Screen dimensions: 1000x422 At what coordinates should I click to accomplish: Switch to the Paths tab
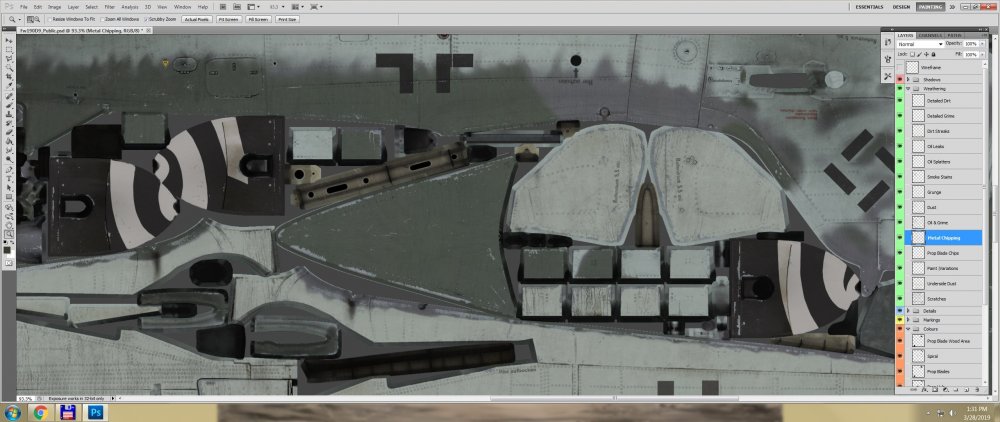pyautogui.click(x=954, y=35)
